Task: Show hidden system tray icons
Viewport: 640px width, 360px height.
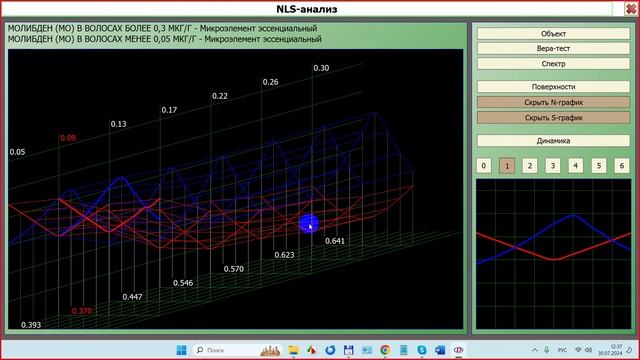Action: tap(535, 350)
